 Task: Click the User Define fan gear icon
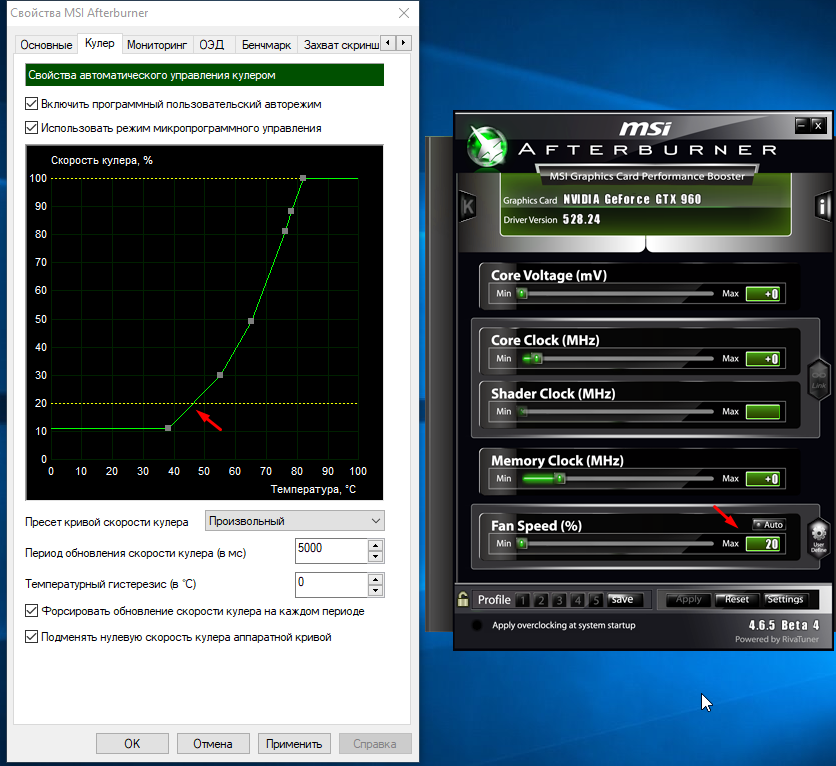pyautogui.click(x=818, y=537)
